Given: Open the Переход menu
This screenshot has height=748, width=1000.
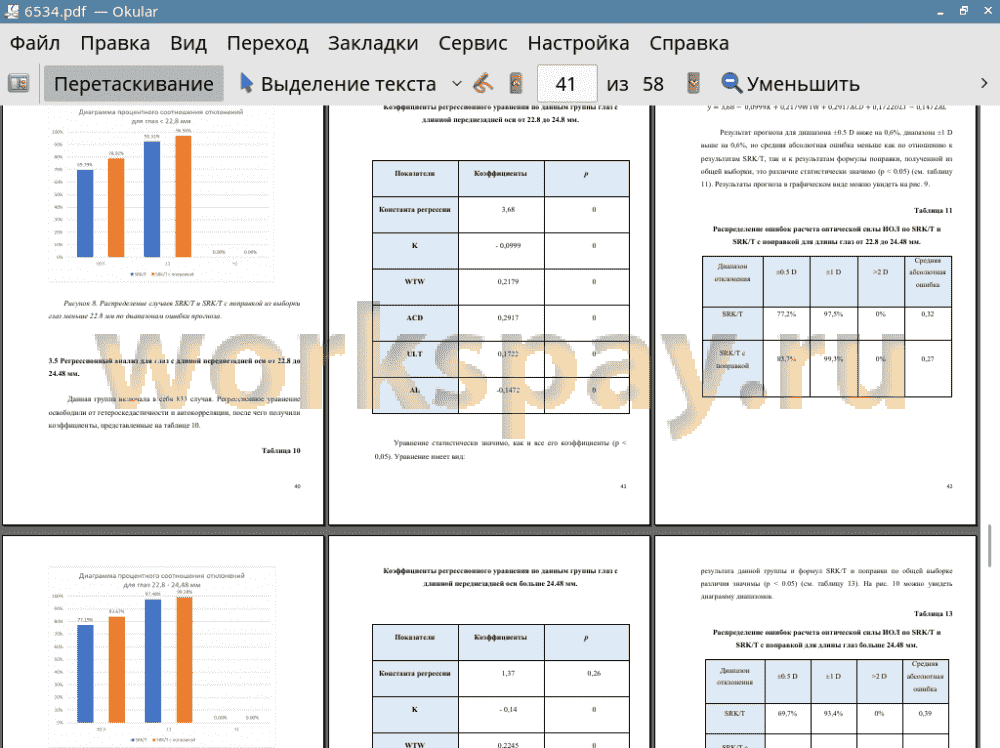Looking at the screenshot, I should point(267,43).
